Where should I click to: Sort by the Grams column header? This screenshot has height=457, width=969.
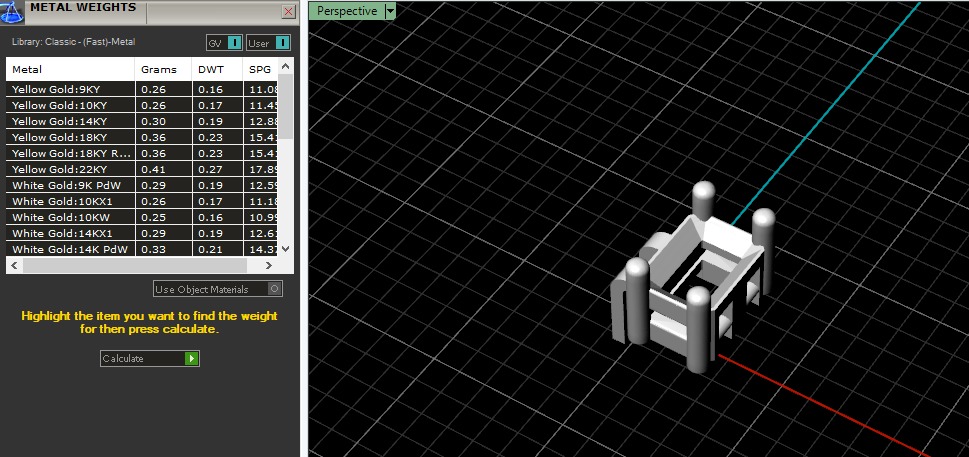pos(163,69)
